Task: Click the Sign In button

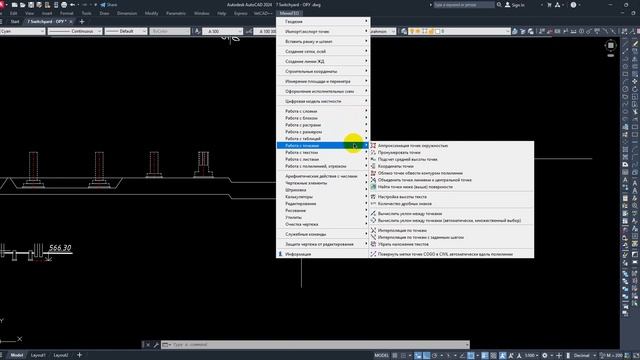Action: tap(515, 5)
